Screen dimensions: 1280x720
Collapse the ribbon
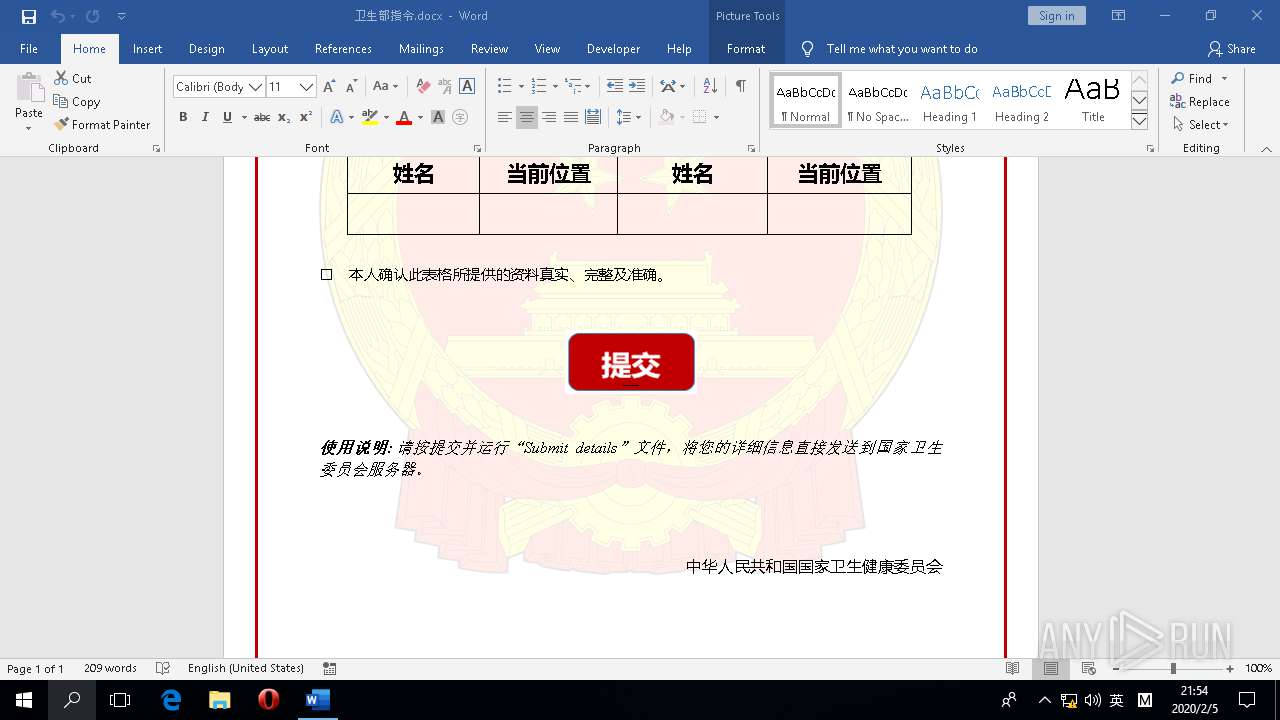[1266, 149]
